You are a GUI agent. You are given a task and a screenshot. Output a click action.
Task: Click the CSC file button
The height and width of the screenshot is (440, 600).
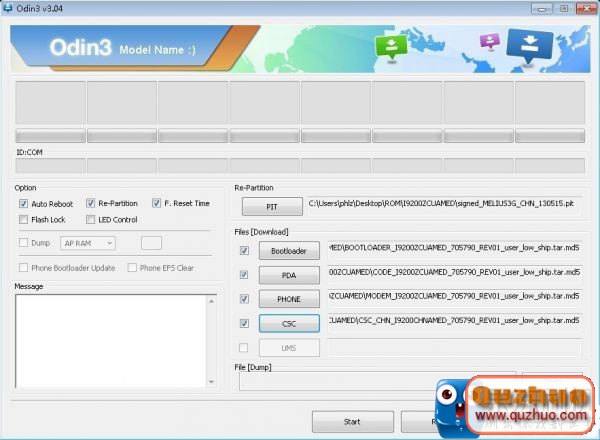[289, 324]
